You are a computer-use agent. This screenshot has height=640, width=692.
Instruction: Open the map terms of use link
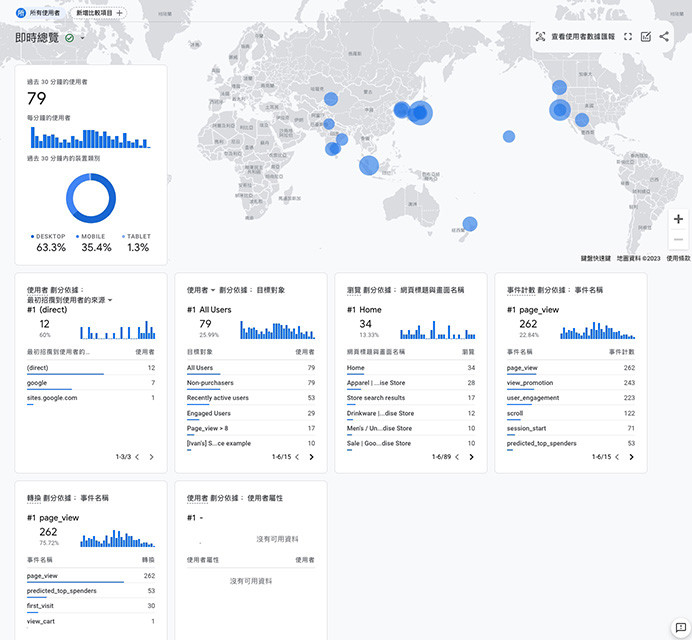[678, 258]
